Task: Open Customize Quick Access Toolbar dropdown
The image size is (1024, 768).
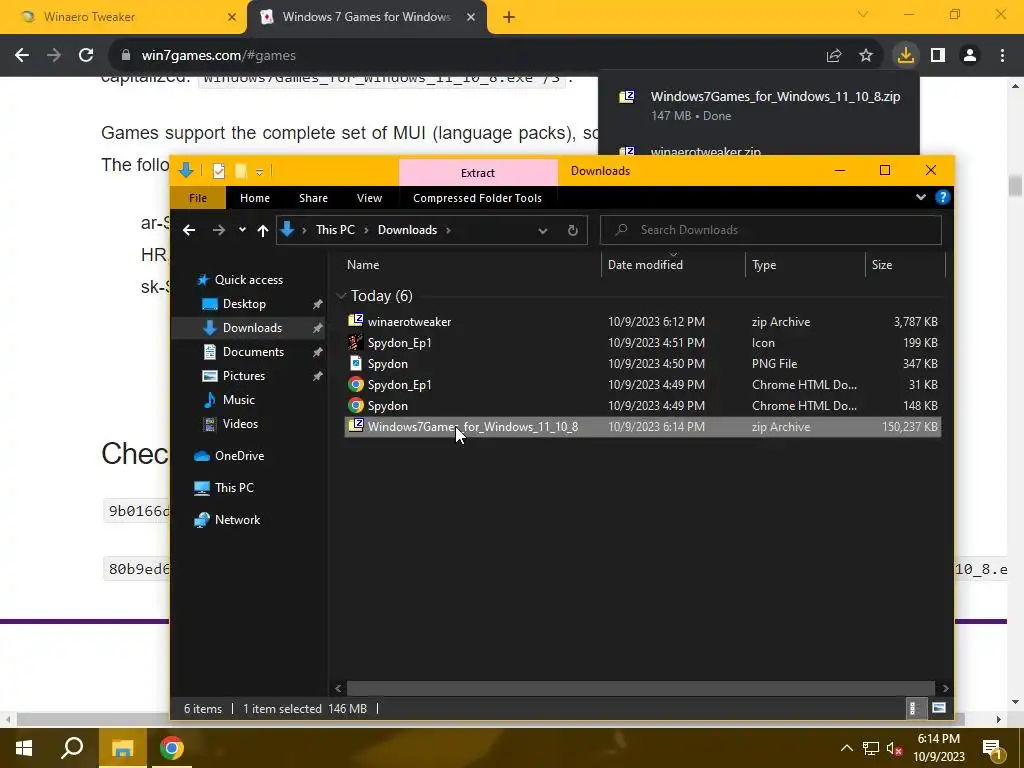Action: [259, 172]
